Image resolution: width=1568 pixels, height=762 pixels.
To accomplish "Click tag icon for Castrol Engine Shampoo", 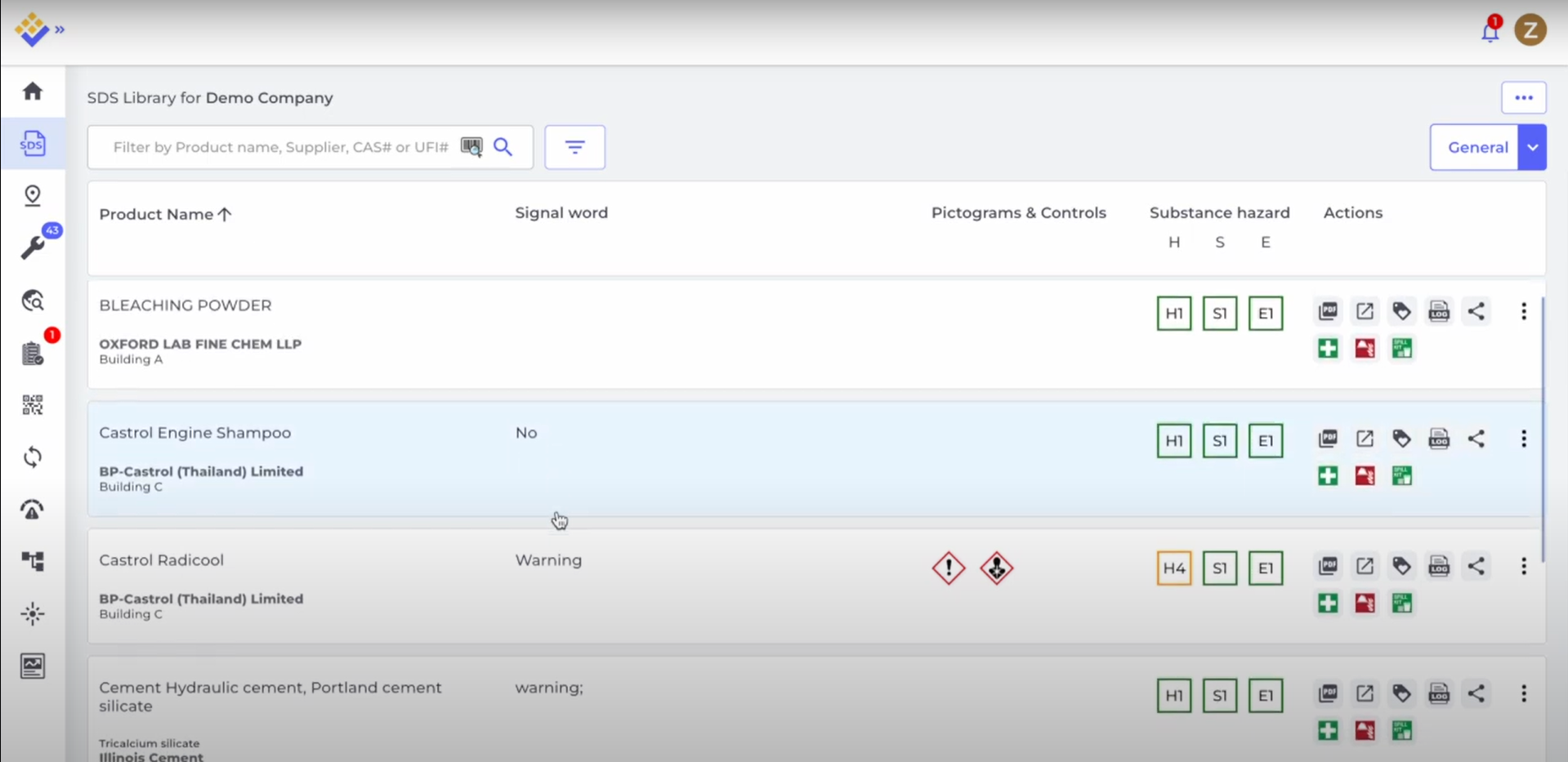I will click(x=1402, y=439).
